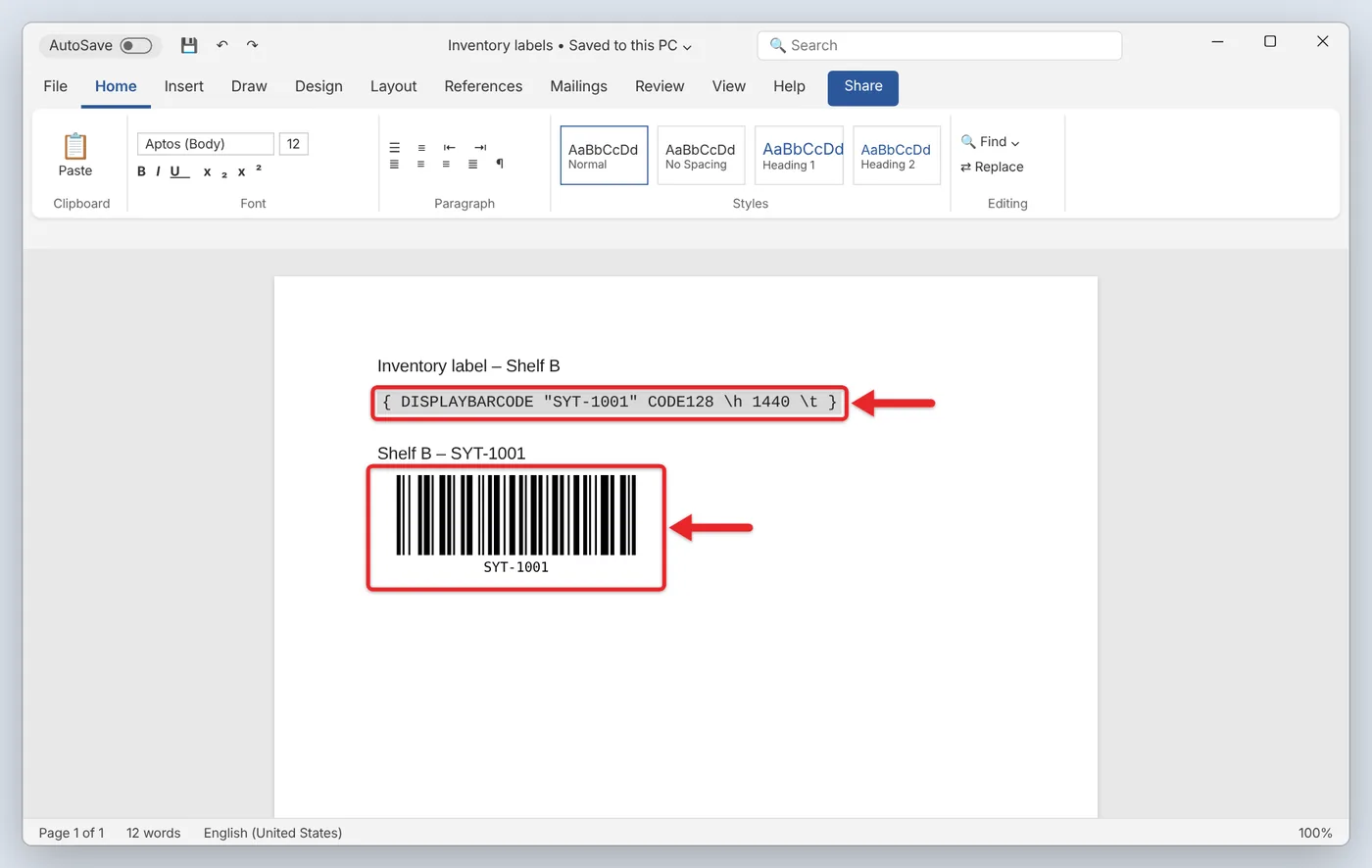Click the 100% zoom level
The height and width of the screenshot is (868, 1372).
(1315, 833)
